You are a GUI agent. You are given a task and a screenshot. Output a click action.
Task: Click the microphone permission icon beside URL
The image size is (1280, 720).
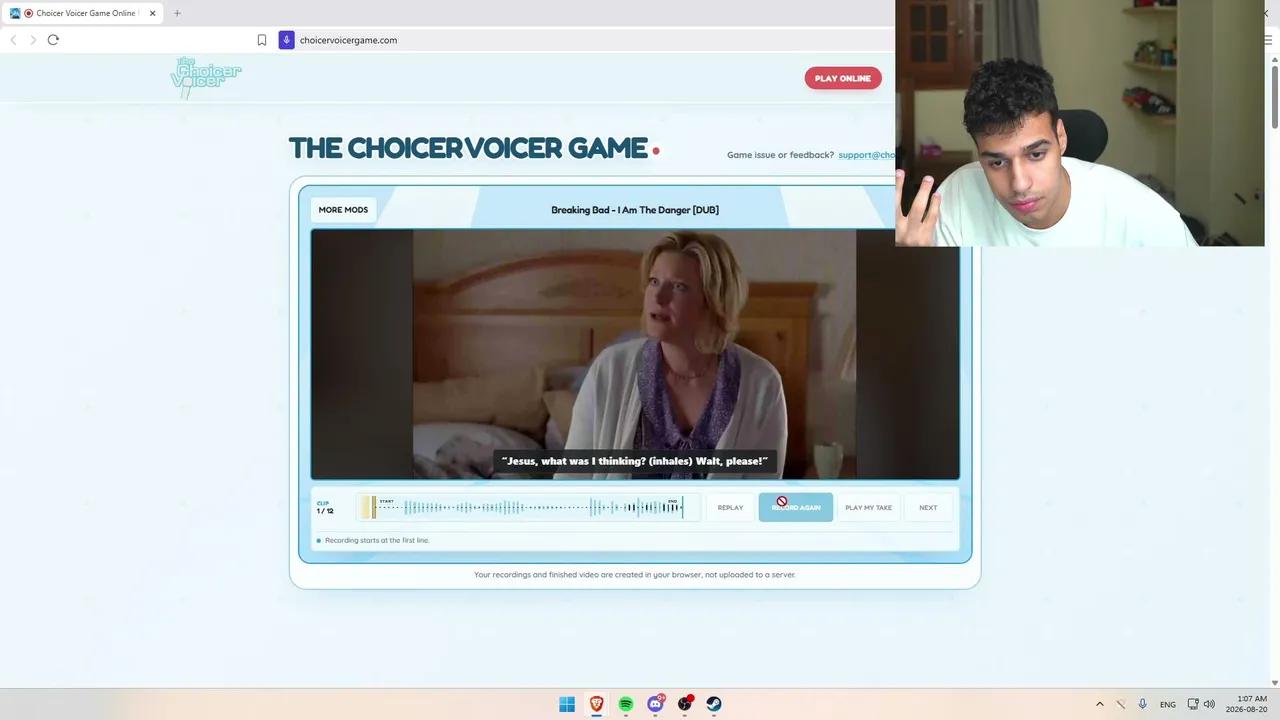[x=286, y=40]
